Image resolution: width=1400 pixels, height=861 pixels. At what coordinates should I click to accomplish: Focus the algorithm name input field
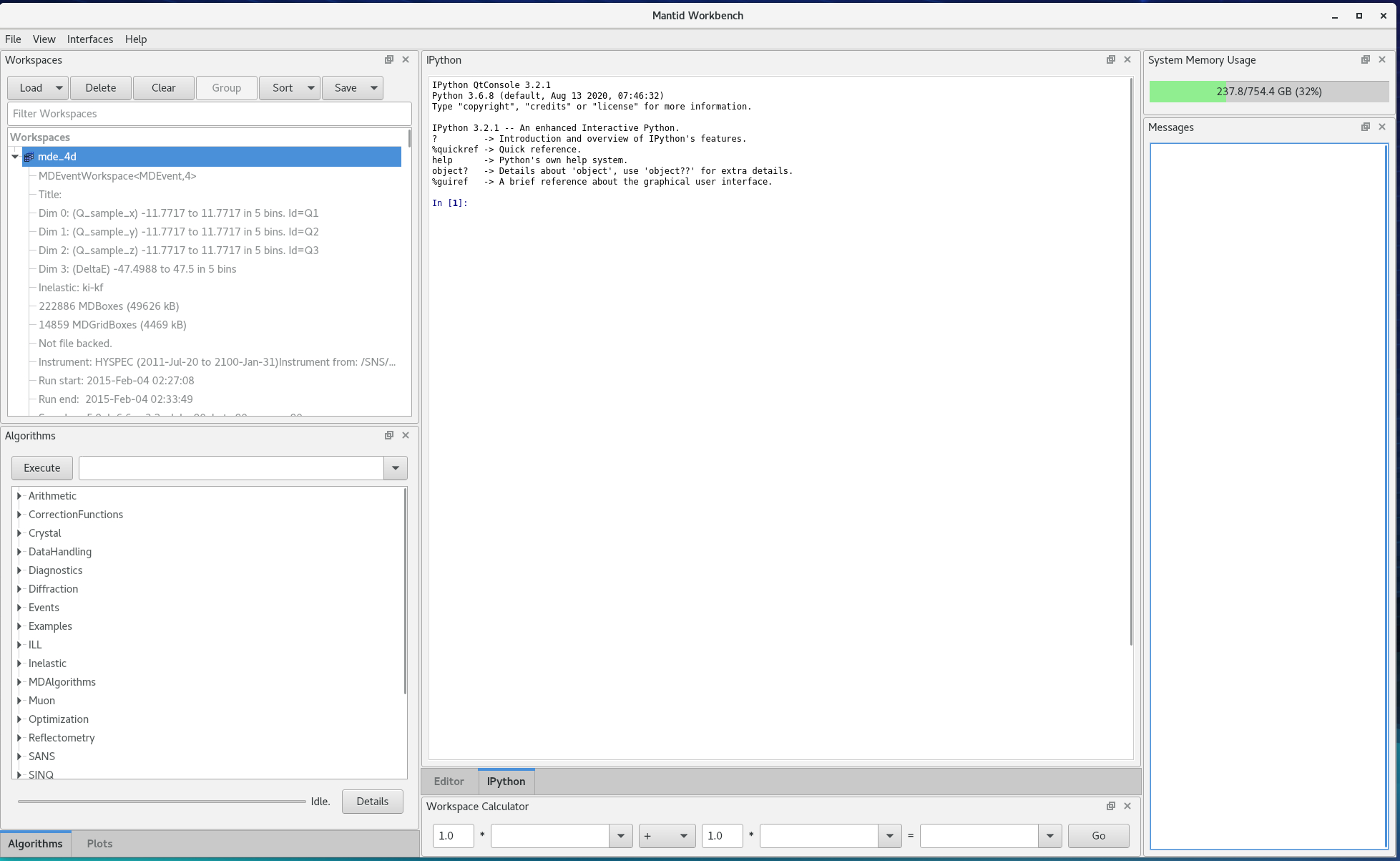(232, 468)
